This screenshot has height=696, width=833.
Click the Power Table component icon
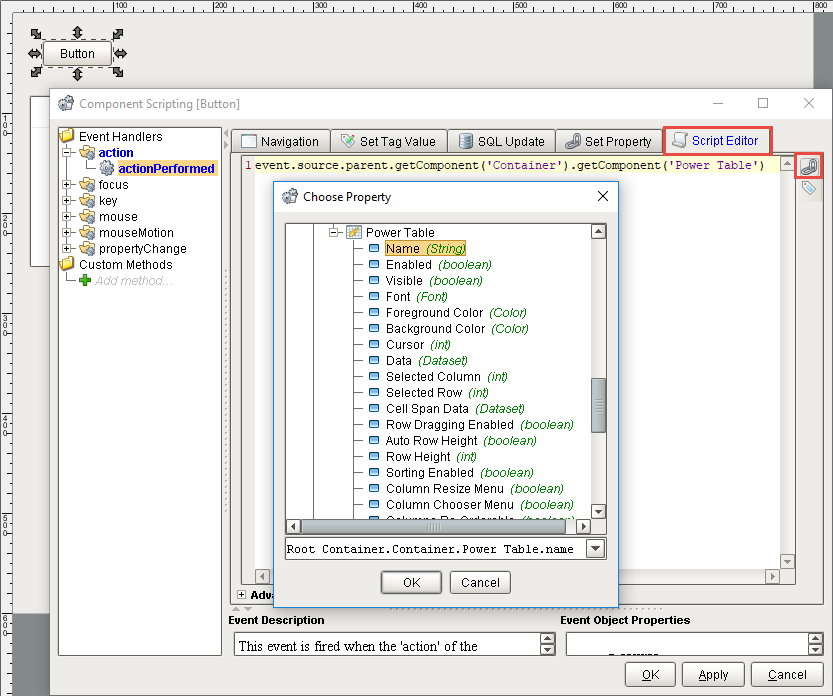(354, 232)
